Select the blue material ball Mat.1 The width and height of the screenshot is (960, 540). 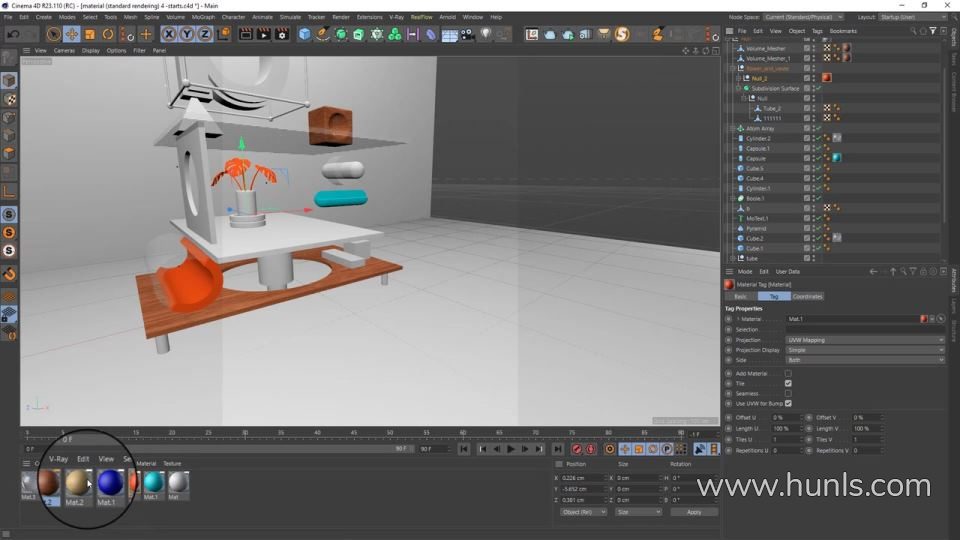click(109, 484)
